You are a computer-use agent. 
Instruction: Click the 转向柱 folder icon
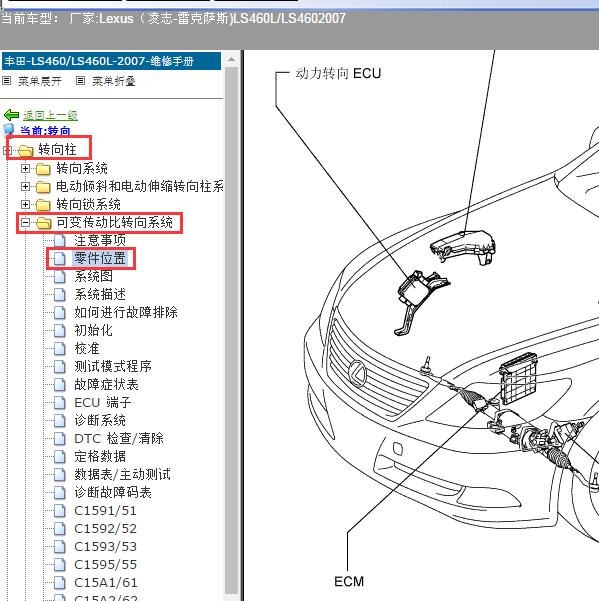coord(26,150)
